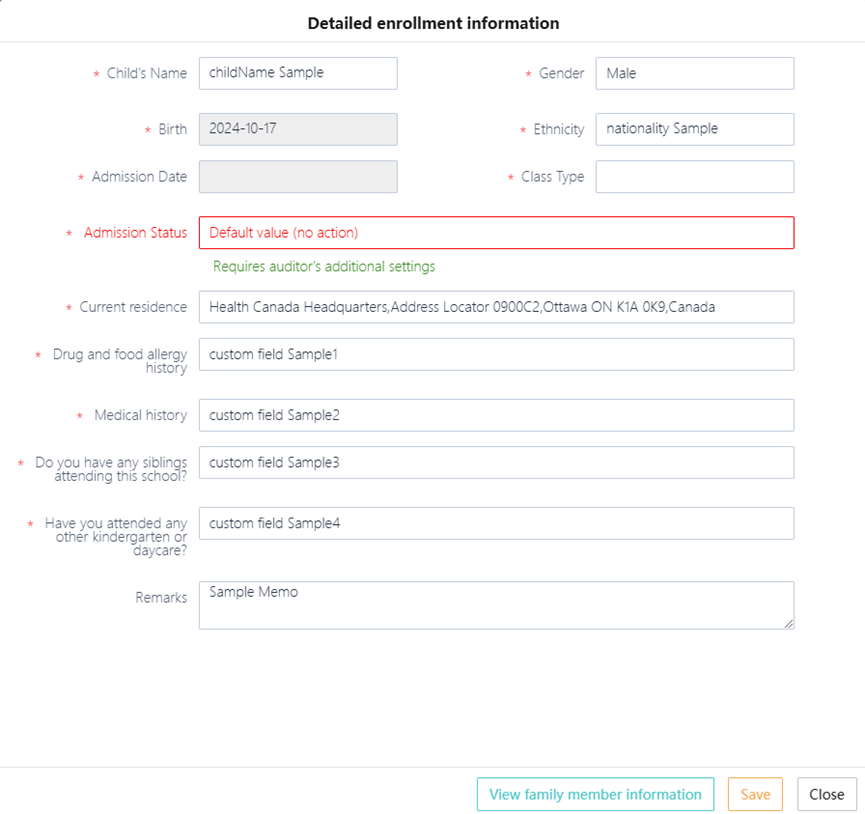Expand the Admission Status dropdown
The height and width of the screenshot is (814, 865).
[496, 233]
